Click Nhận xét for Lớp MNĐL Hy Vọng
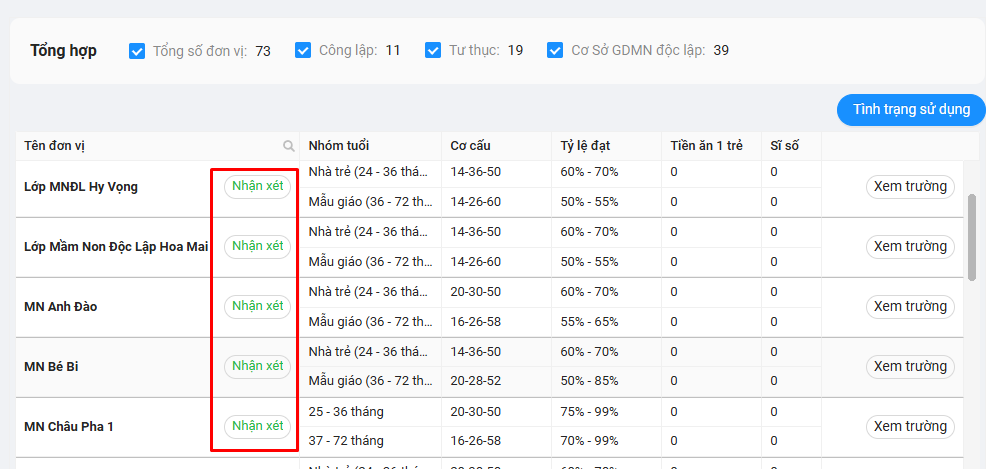 [257, 186]
